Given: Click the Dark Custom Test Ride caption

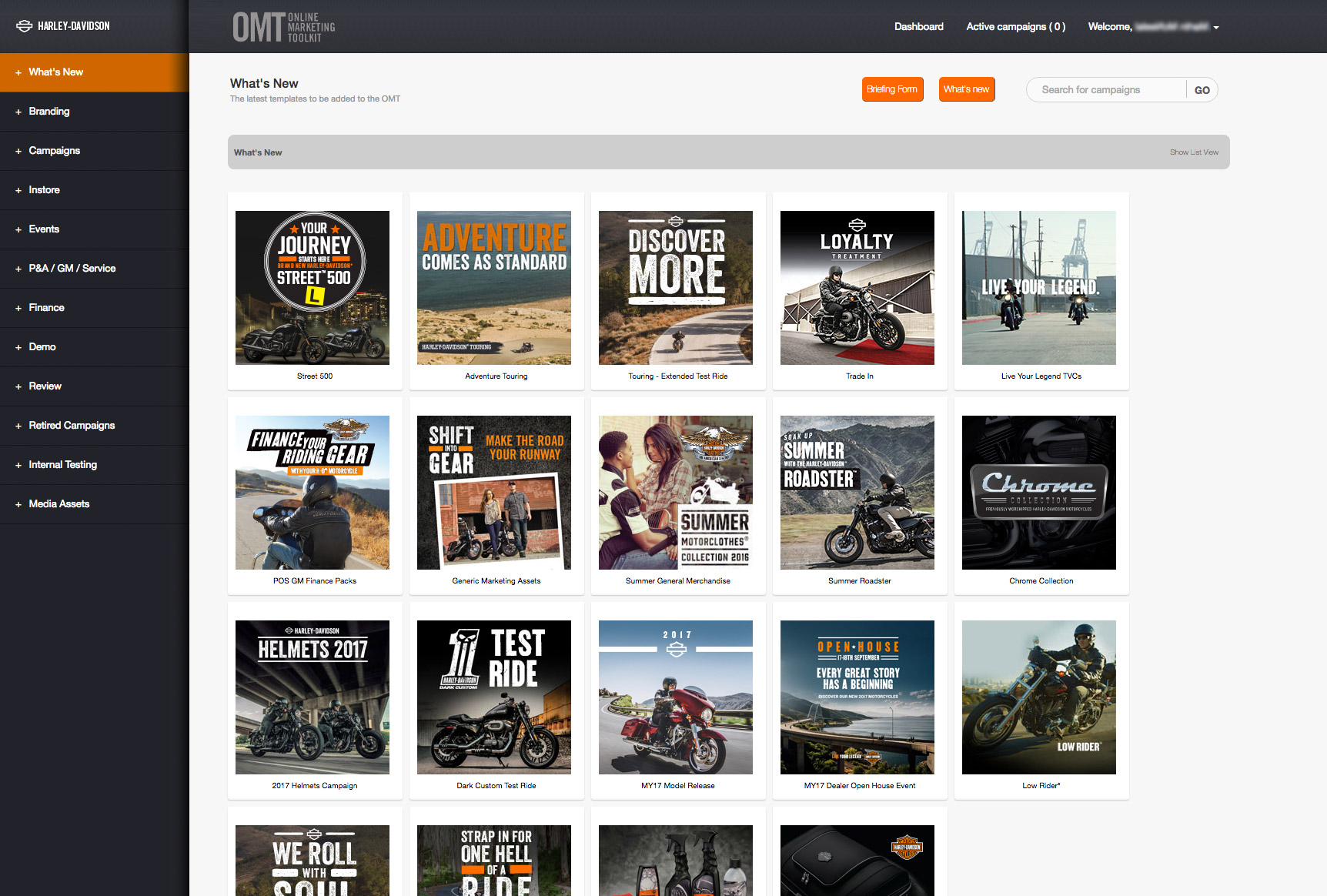Looking at the screenshot, I should pos(496,786).
